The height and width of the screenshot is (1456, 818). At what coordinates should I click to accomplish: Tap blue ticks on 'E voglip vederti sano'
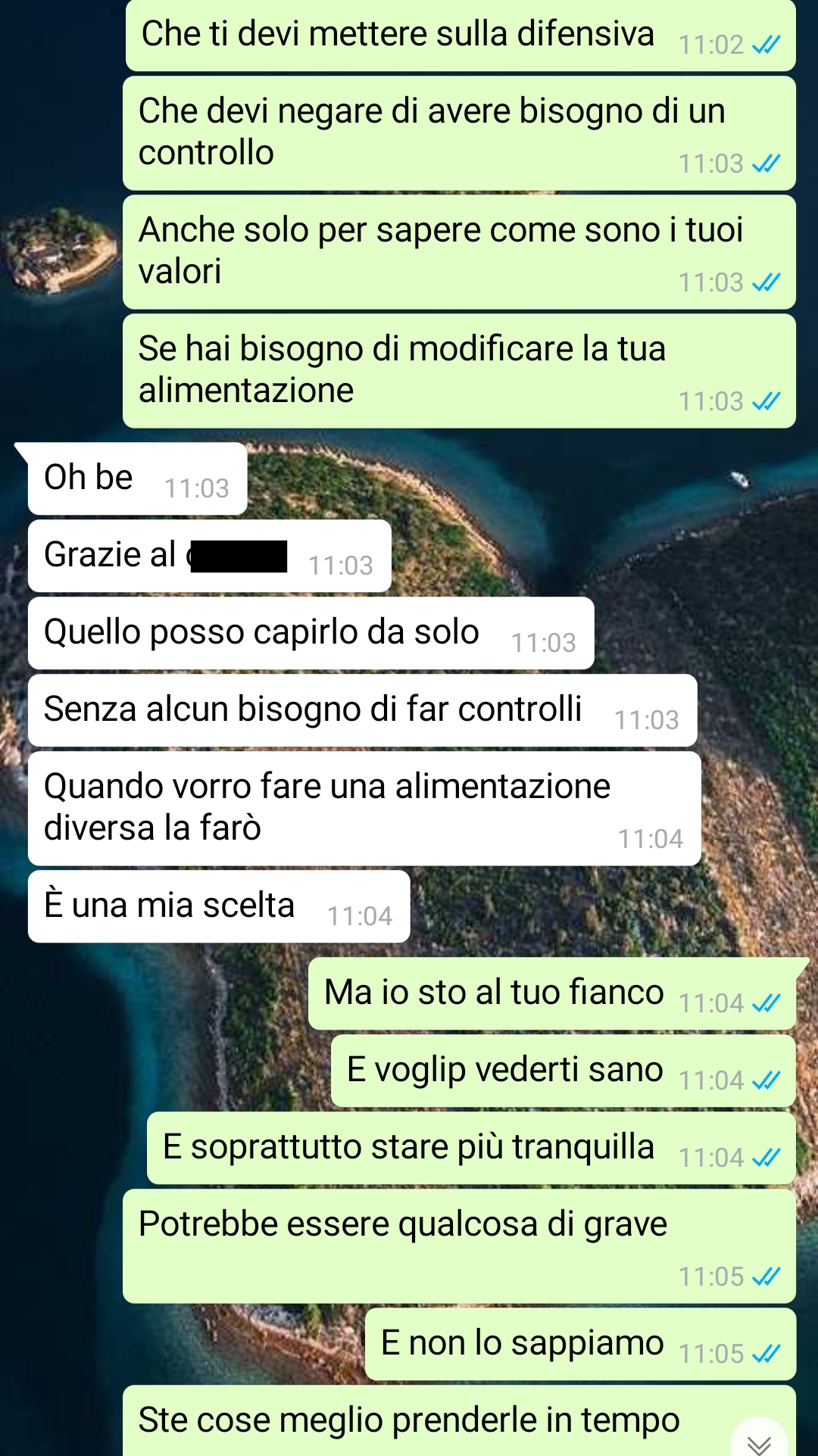click(x=766, y=1080)
